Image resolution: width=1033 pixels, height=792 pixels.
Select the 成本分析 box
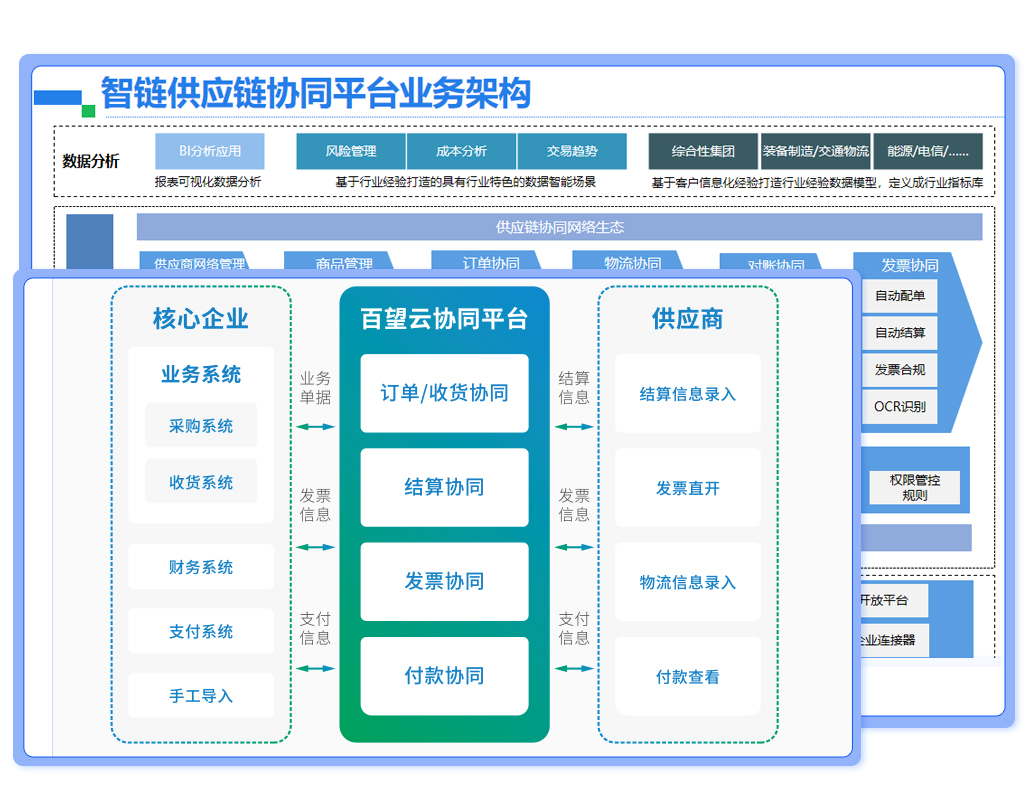461,151
